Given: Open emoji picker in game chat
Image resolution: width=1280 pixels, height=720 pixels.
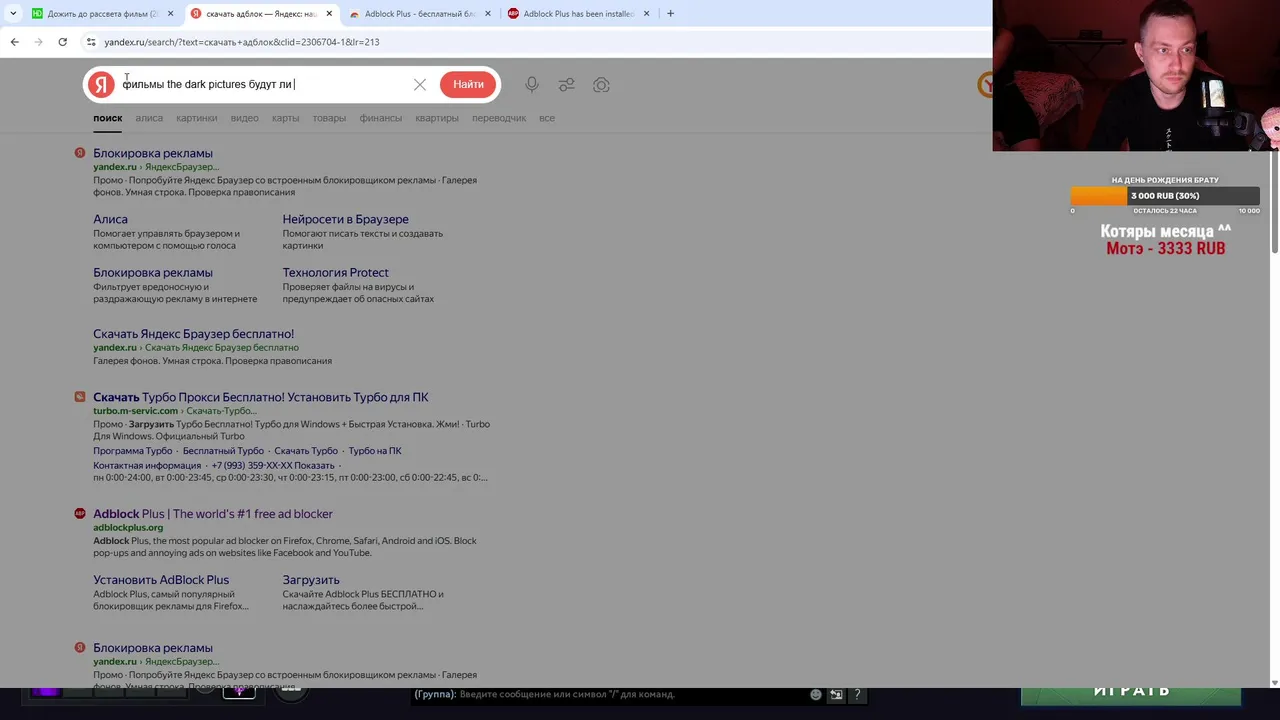Looking at the screenshot, I should [x=816, y=694].
